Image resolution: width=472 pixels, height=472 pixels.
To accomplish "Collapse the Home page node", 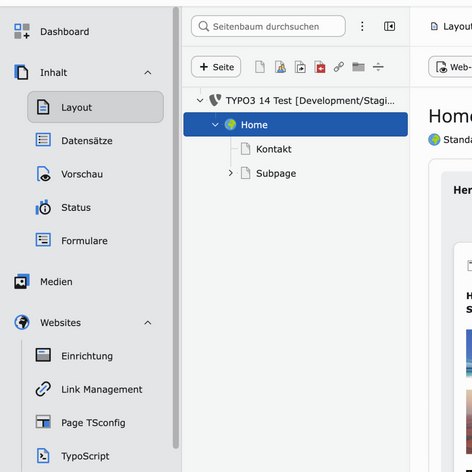I will point(215,125).
